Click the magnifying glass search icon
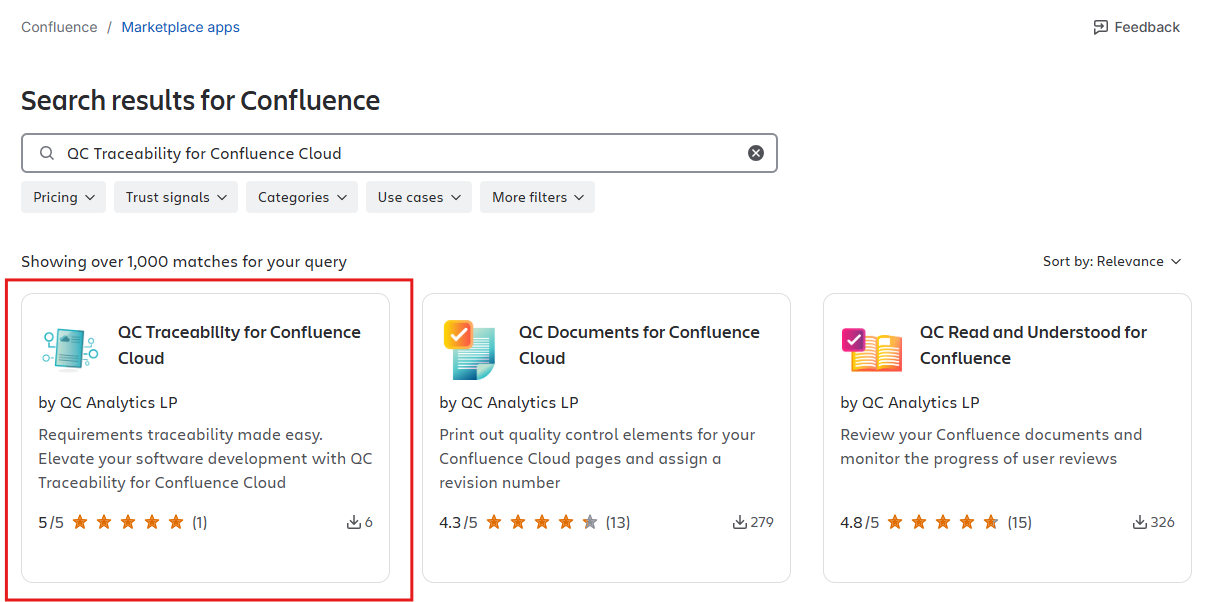Screen dimensions: 1212x602 pos(46,153)
